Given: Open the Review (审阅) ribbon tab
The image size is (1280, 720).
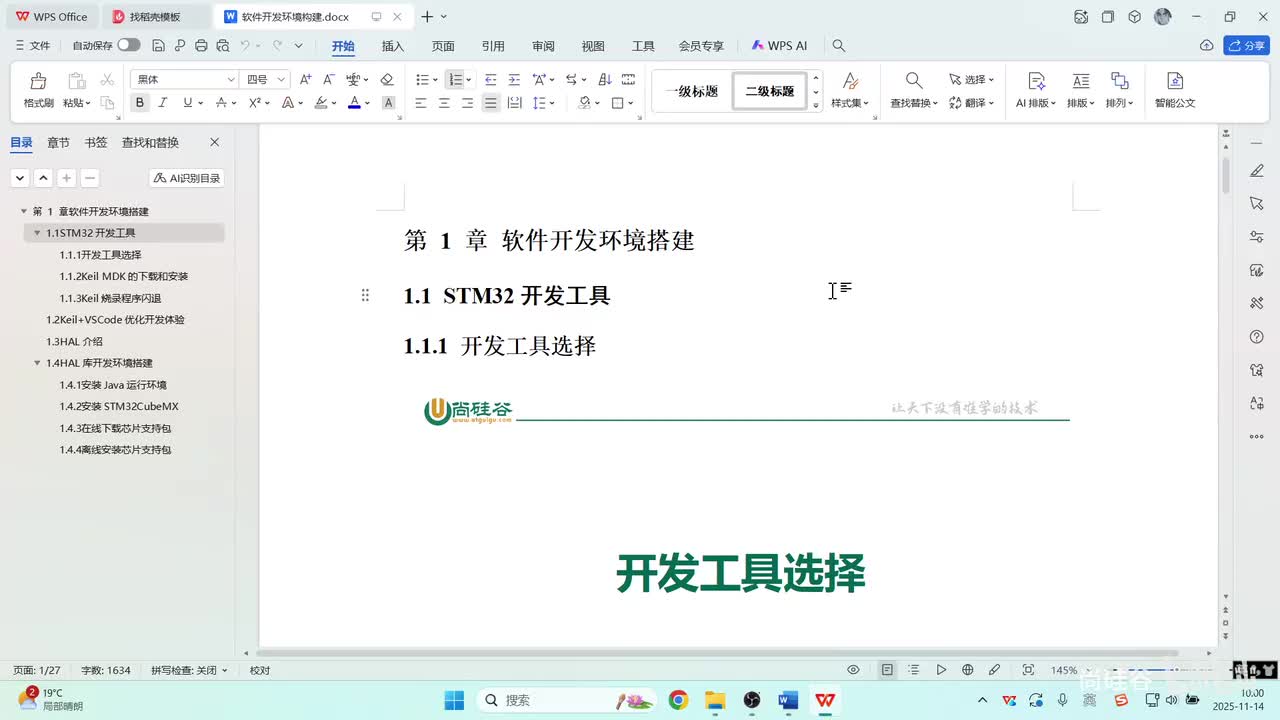Looking at the screenshot, I should [x=543, y=46].
